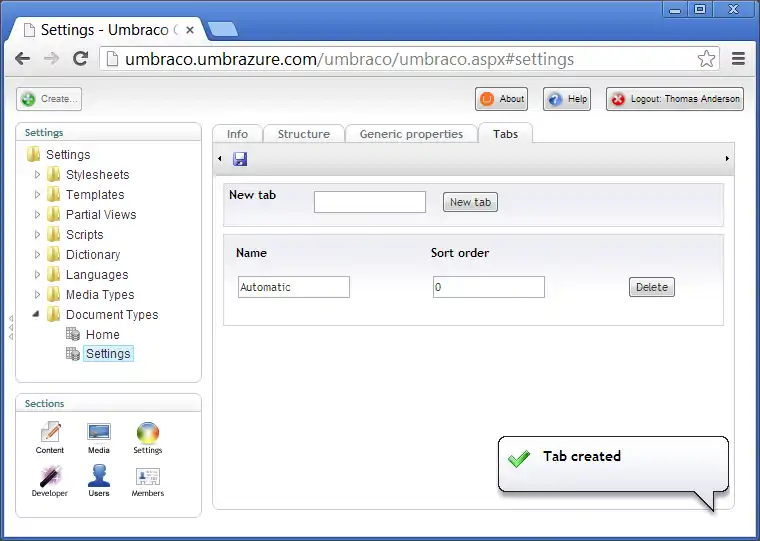
Task: Click the tree panel collapse handle arrows
Action: point(11,328)
